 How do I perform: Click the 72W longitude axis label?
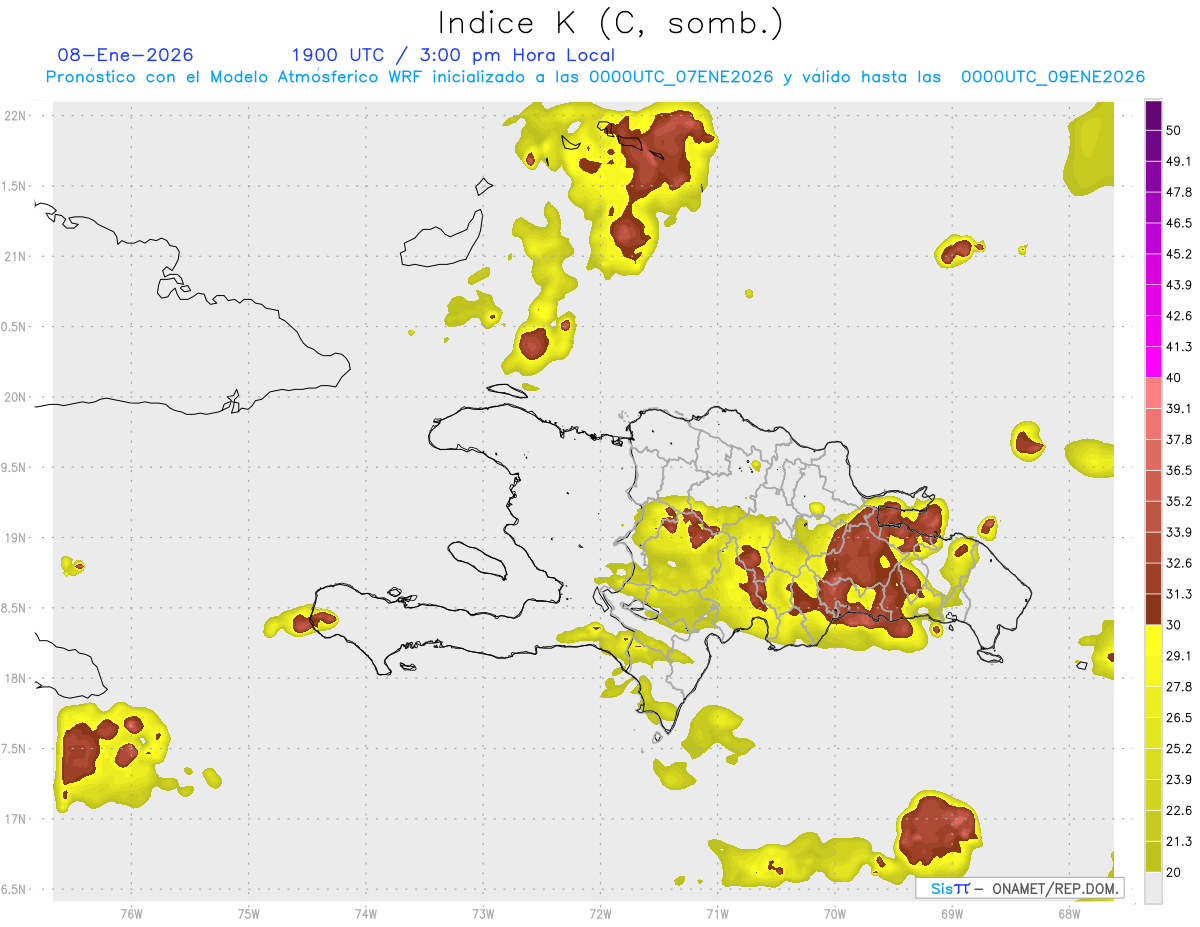click(x=600, y=913)
